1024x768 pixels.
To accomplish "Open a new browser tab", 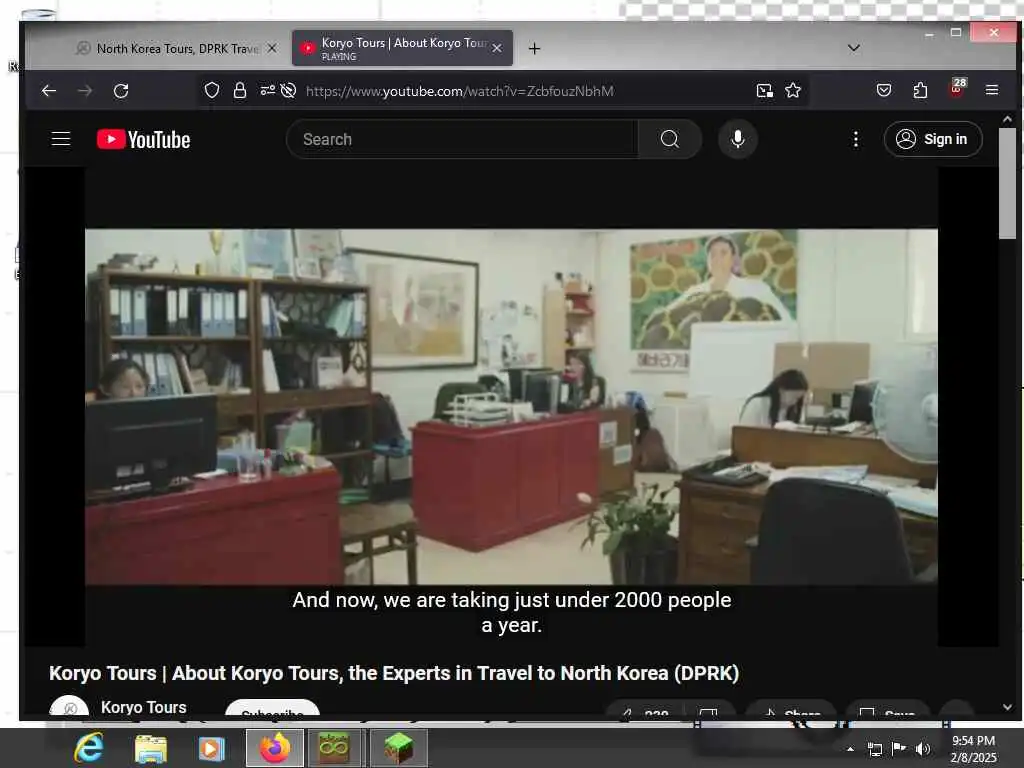I will click(x=534, y=48).
